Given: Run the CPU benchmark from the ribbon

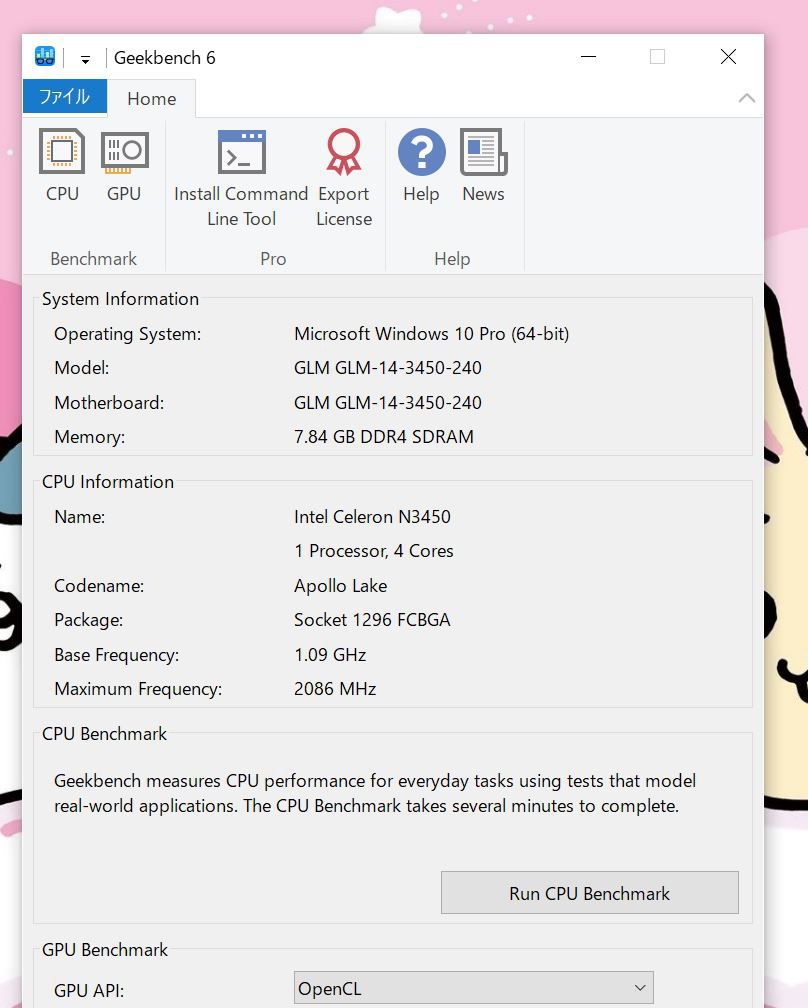Looking at the screenshot, I should 62,166.
